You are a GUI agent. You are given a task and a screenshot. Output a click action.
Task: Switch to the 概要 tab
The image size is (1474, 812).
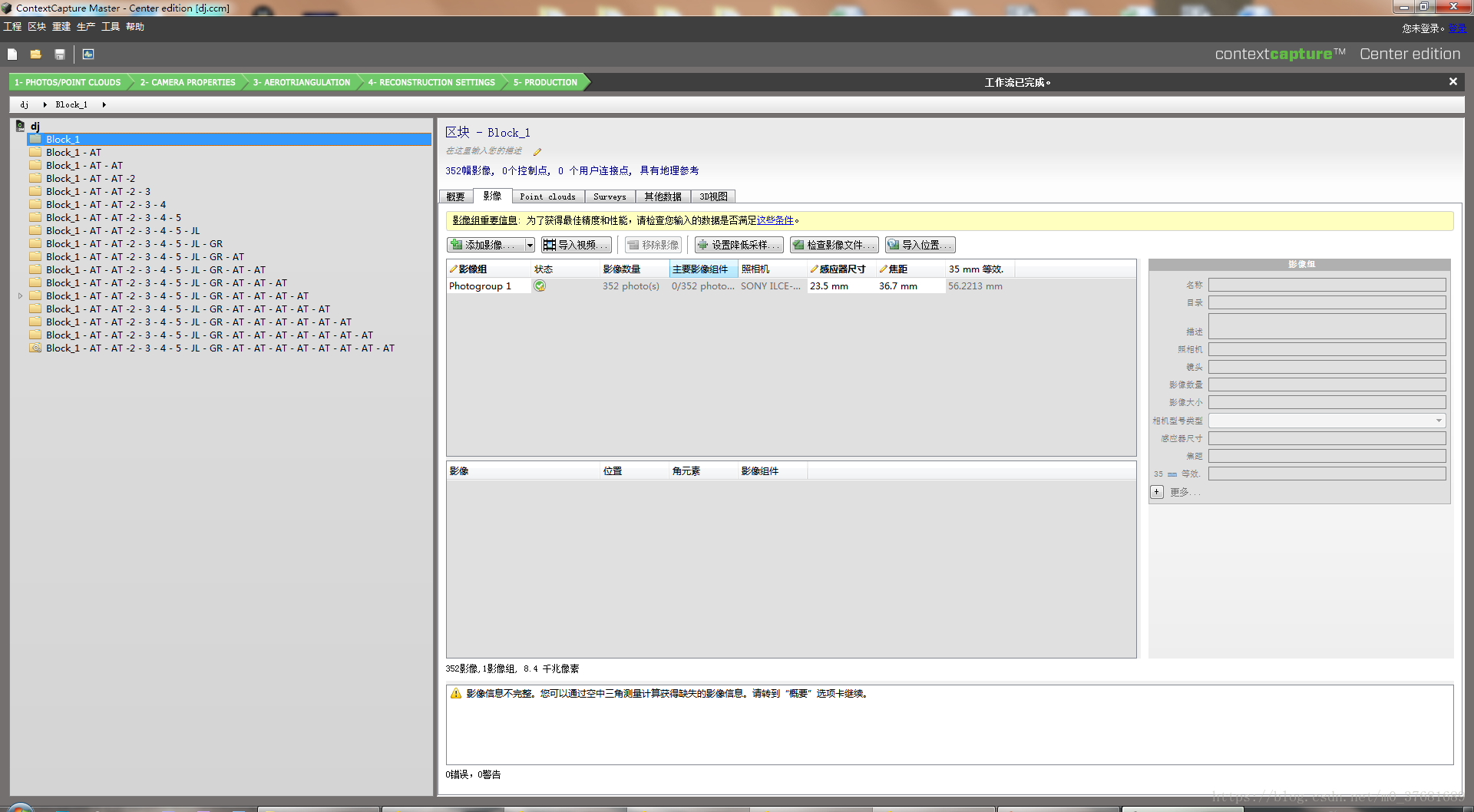[456, 196]
